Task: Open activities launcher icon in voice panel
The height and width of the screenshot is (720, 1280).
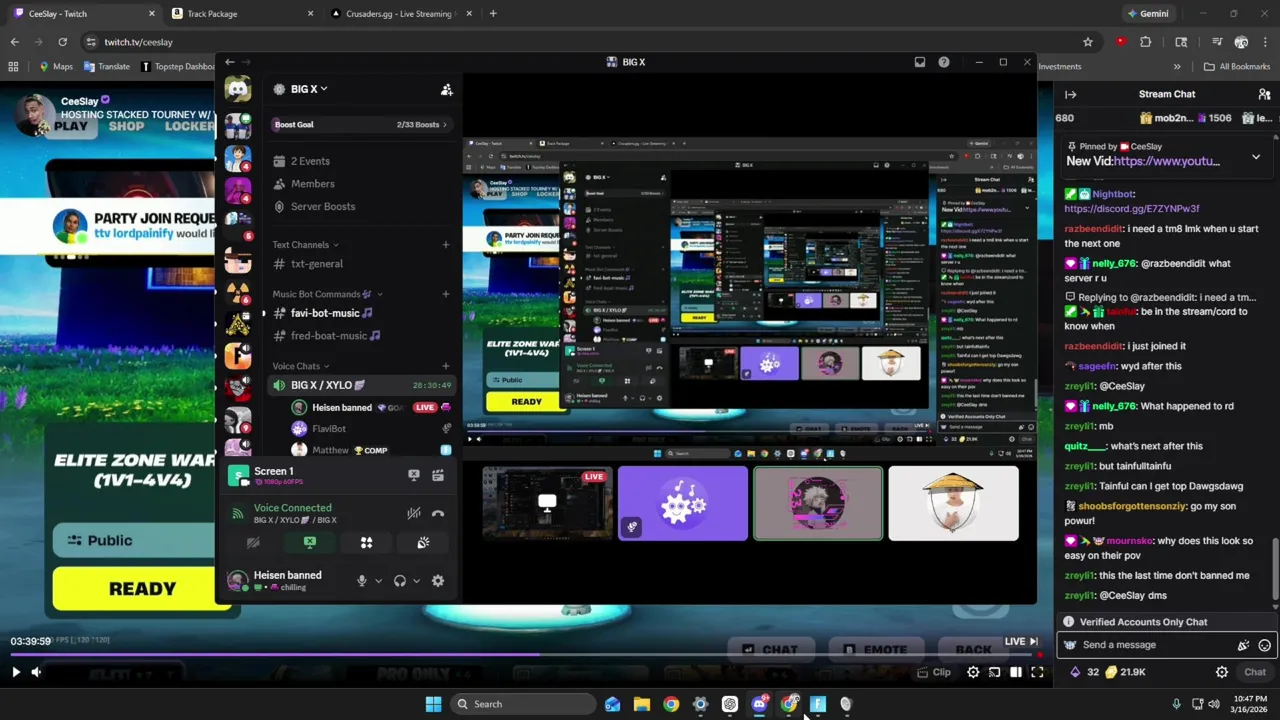Action: pos(366,542)
